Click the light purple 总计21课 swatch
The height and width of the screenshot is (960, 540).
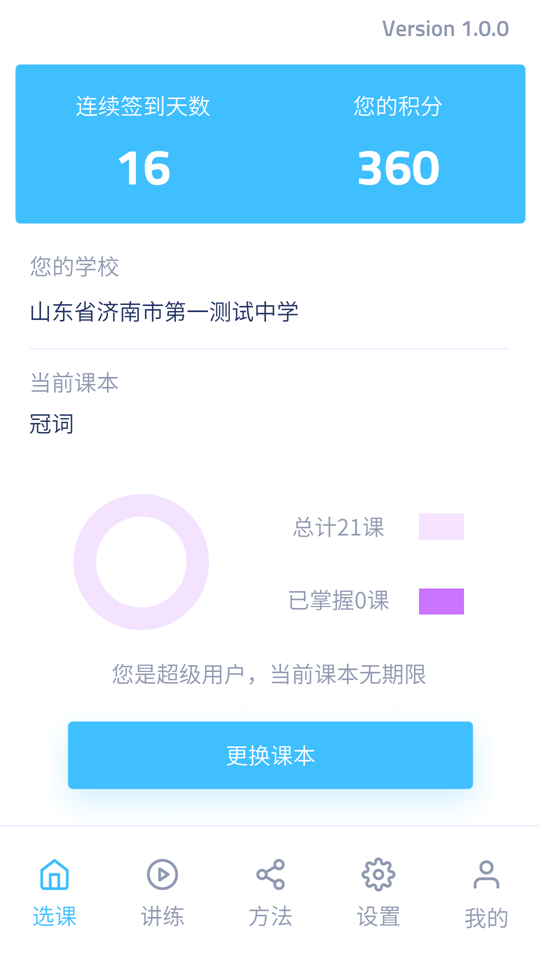coord(441,527)
